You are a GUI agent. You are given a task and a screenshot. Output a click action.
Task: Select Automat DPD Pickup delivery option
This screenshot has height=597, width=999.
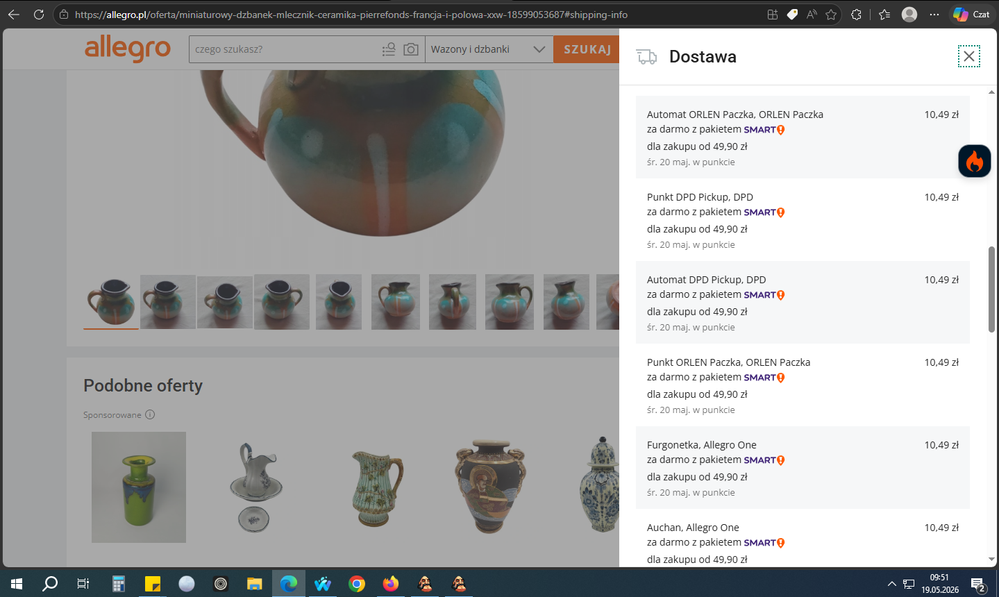pyautogui.click(x=802, y=302)
